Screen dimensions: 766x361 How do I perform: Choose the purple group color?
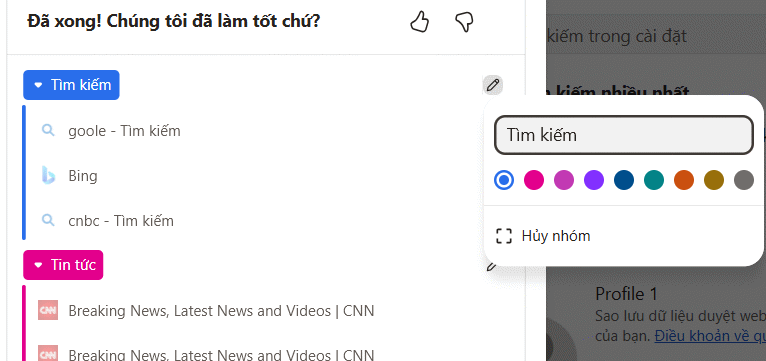pyautogui.click(x=594, y=180)
